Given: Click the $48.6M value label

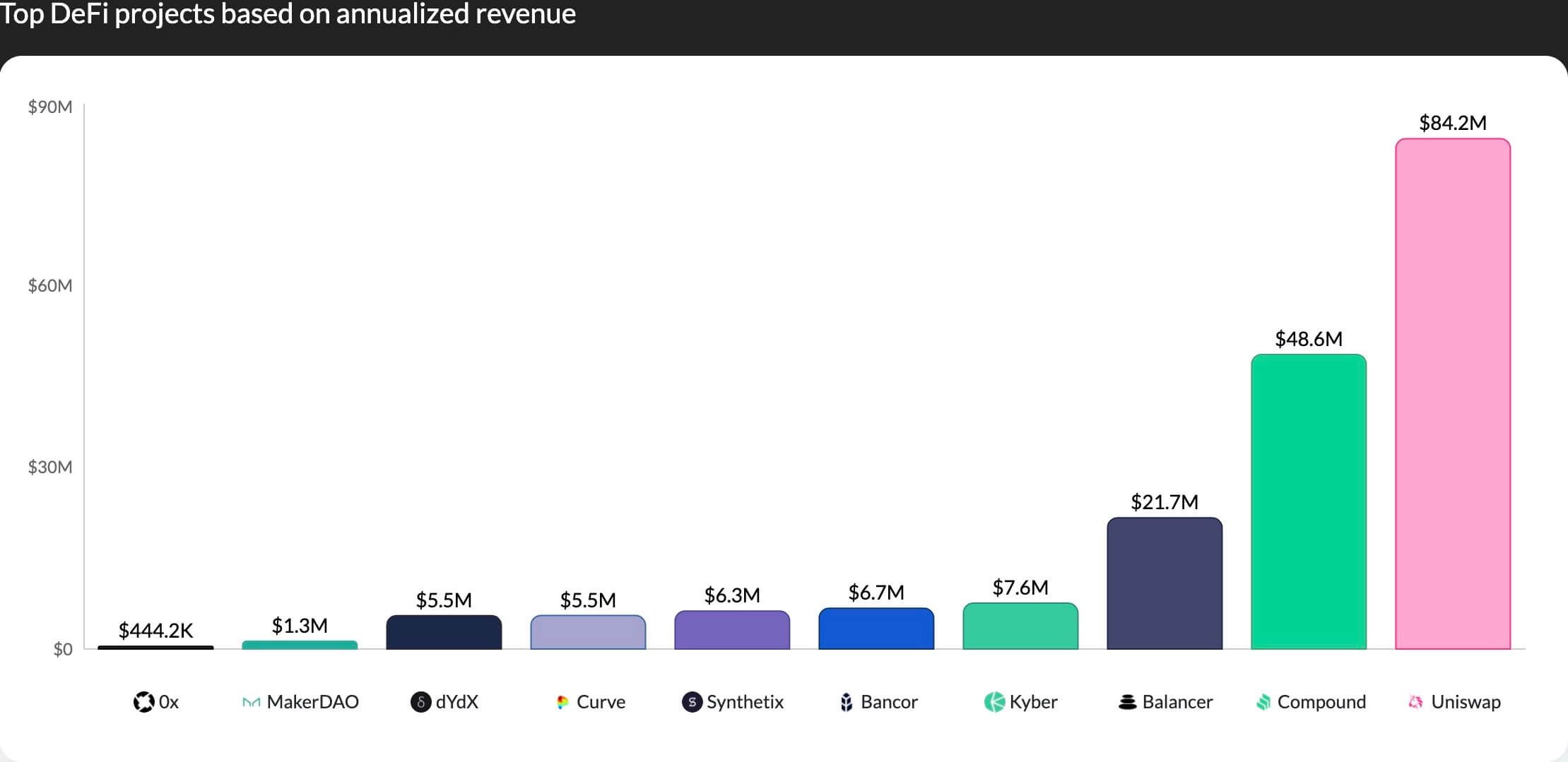Looking at the screenshot, I should pos(1309,339).
